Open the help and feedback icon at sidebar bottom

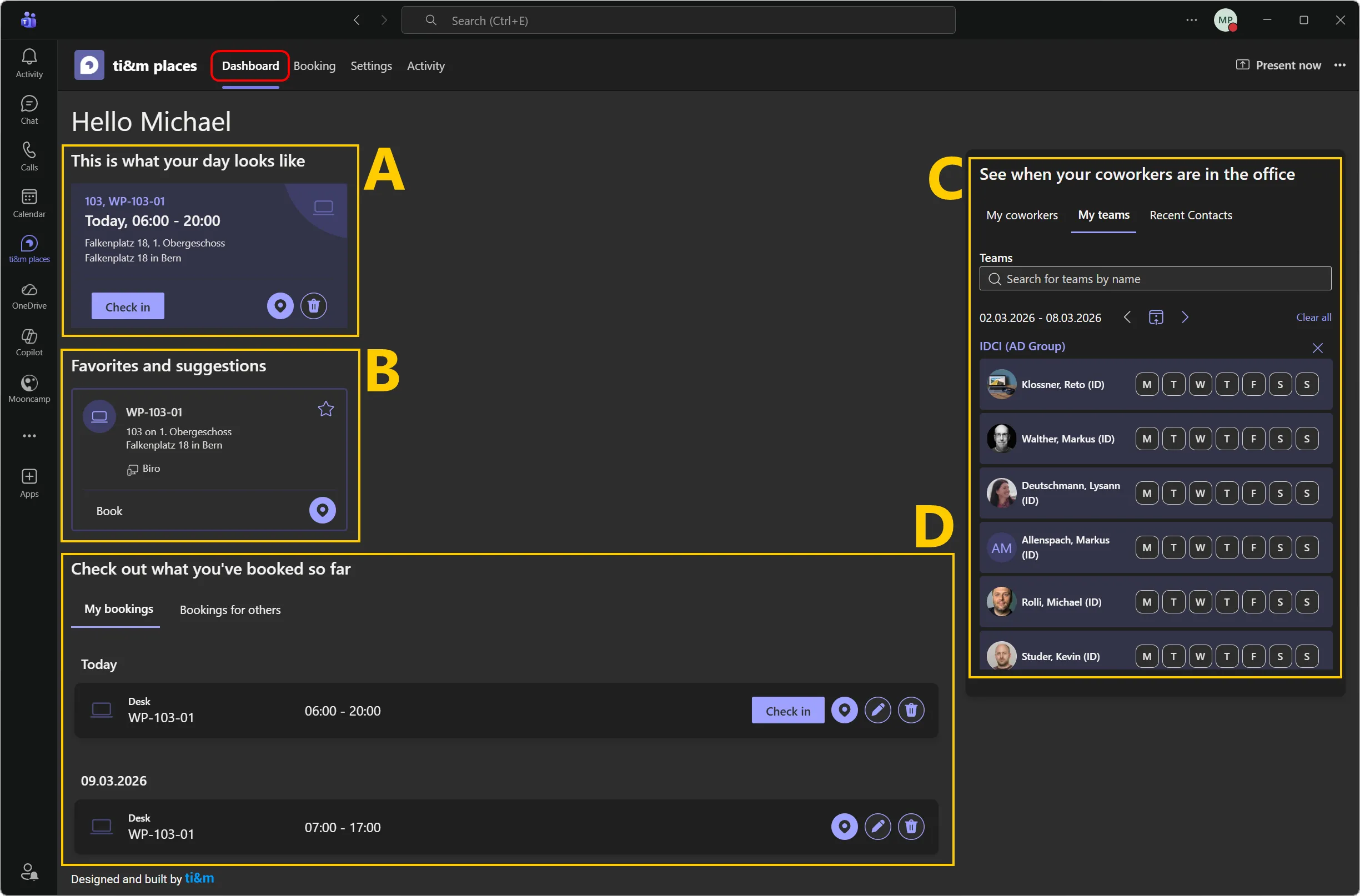[x=29, y=872]
